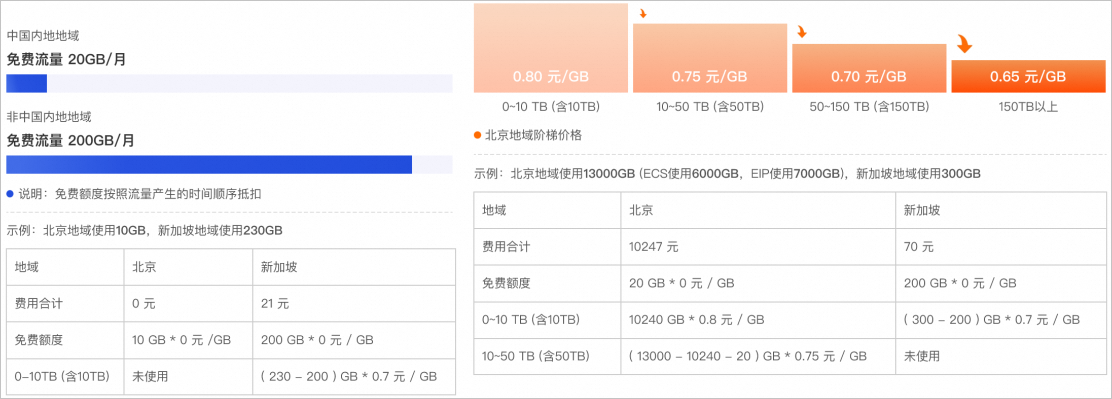This screenshot has width=1112, height=399.
Task: Click the 150TB以上 tier label
Action: coord(1028,107)
